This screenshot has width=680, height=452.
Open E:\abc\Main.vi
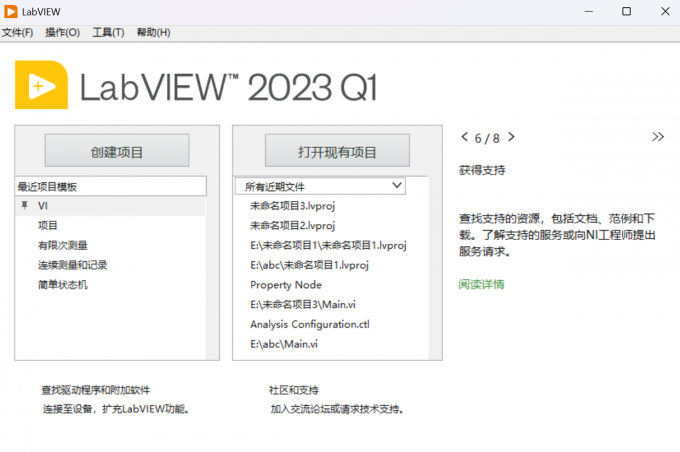tap(284, 344)
